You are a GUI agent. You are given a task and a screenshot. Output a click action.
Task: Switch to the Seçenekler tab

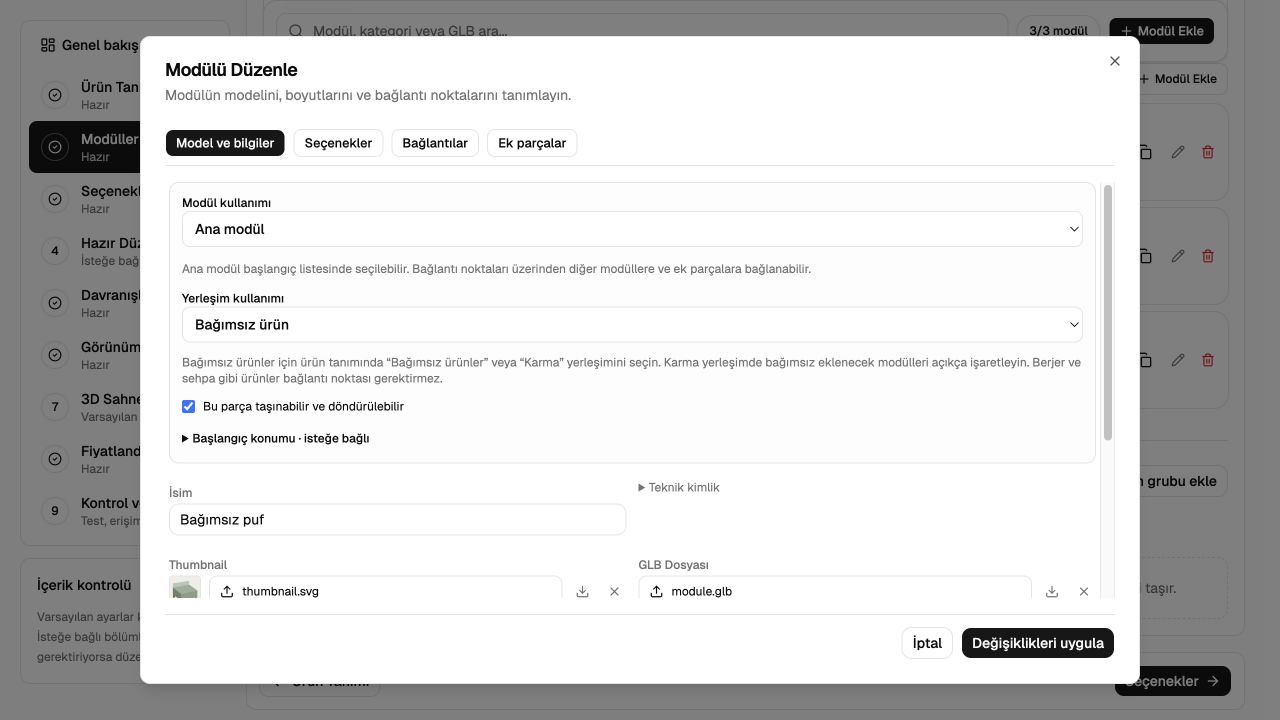point(338,143)
